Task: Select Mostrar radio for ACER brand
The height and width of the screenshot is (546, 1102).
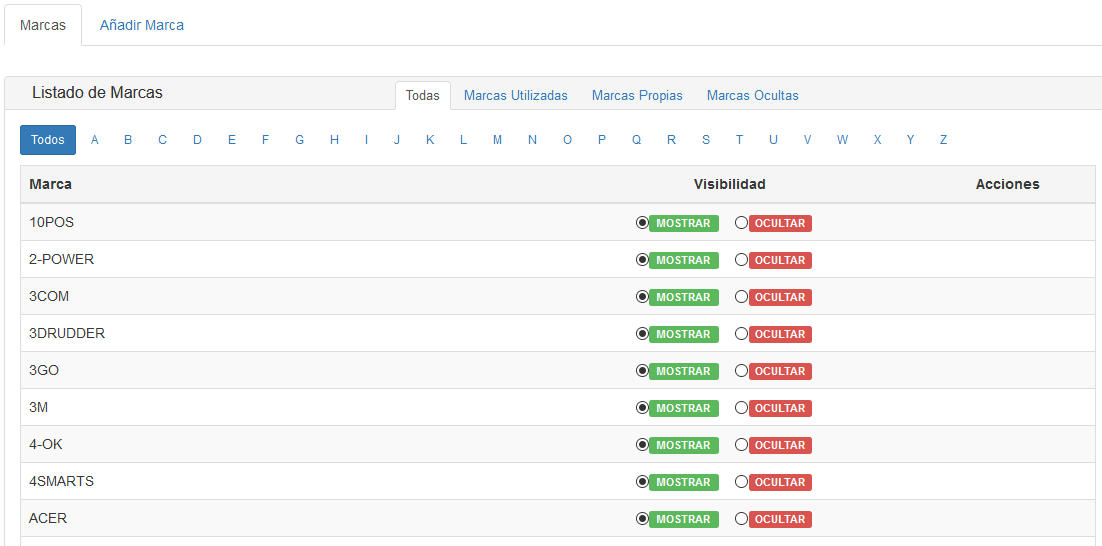Action: tap(642, 519)
